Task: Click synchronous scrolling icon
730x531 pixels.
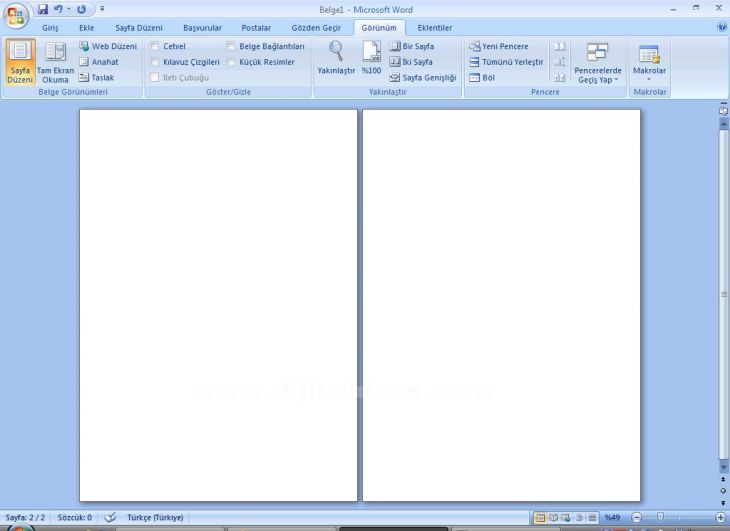Action: coord(559,62)
